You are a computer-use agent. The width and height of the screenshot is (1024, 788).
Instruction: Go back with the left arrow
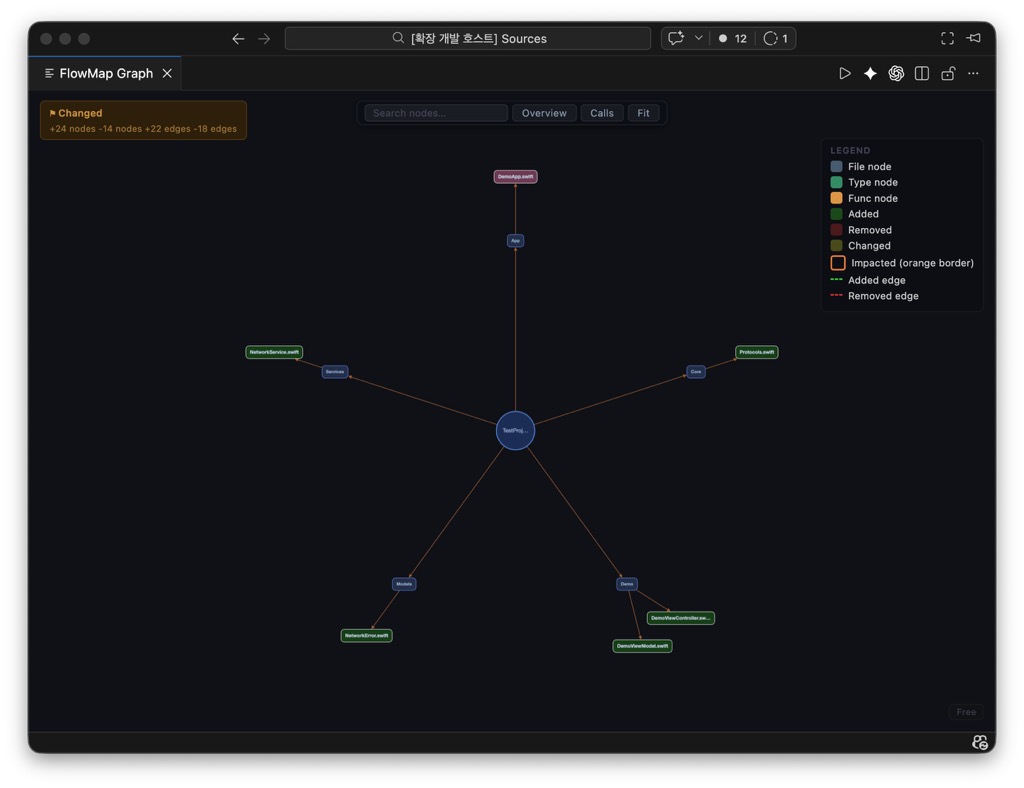(238, 39)
